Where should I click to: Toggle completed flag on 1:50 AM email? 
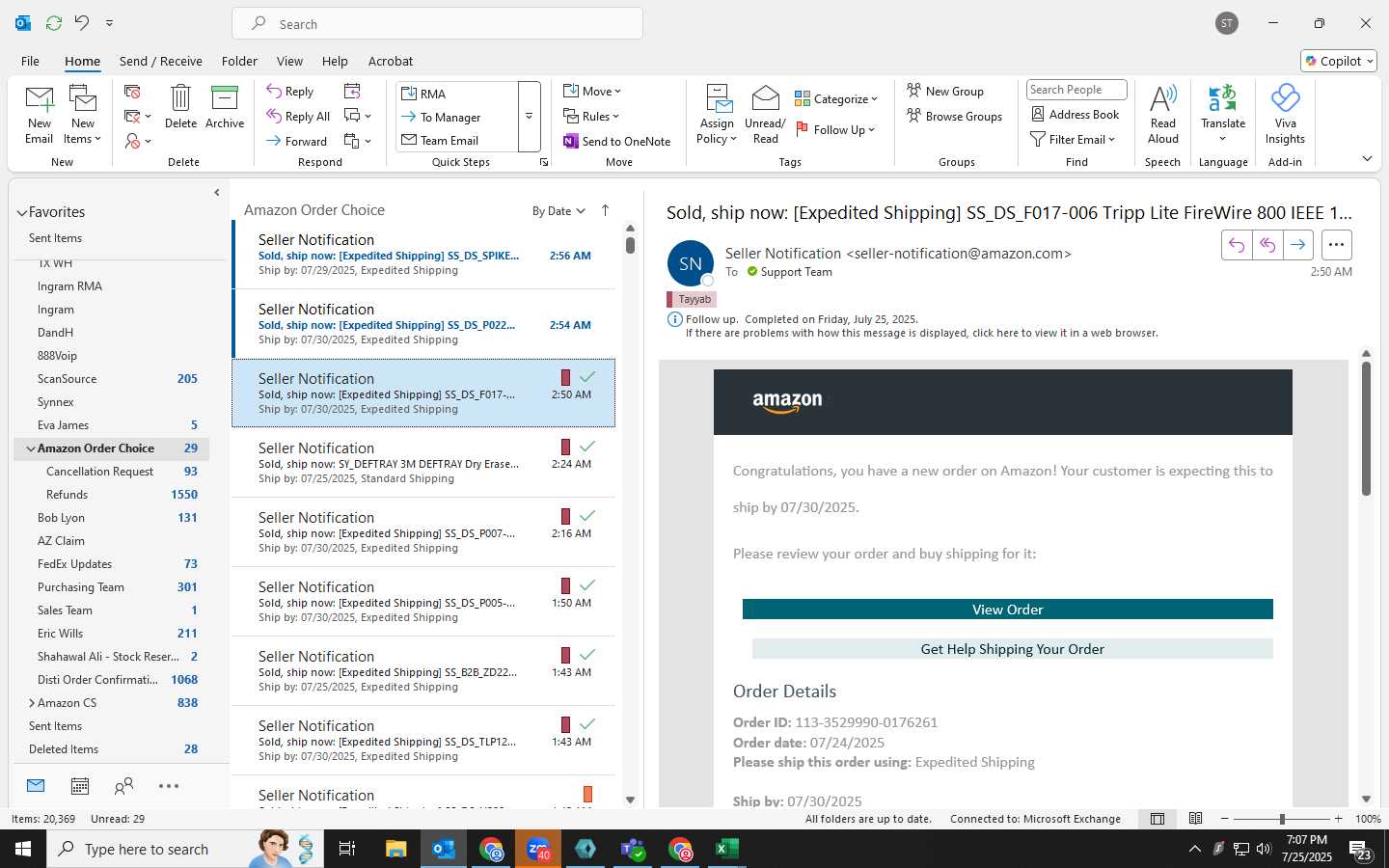(x=586, y=585)
